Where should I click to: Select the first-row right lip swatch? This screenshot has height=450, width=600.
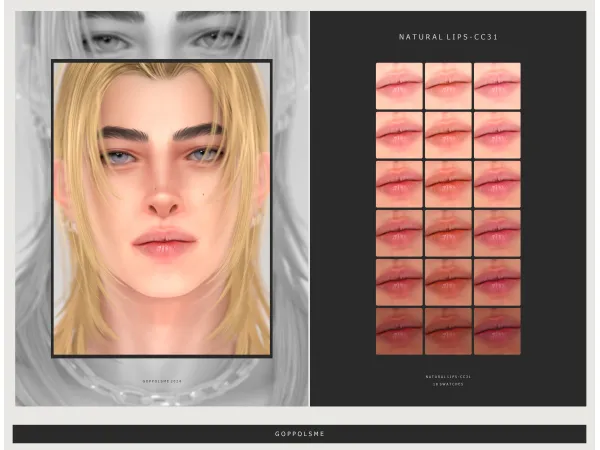click(x=497, y=86)
